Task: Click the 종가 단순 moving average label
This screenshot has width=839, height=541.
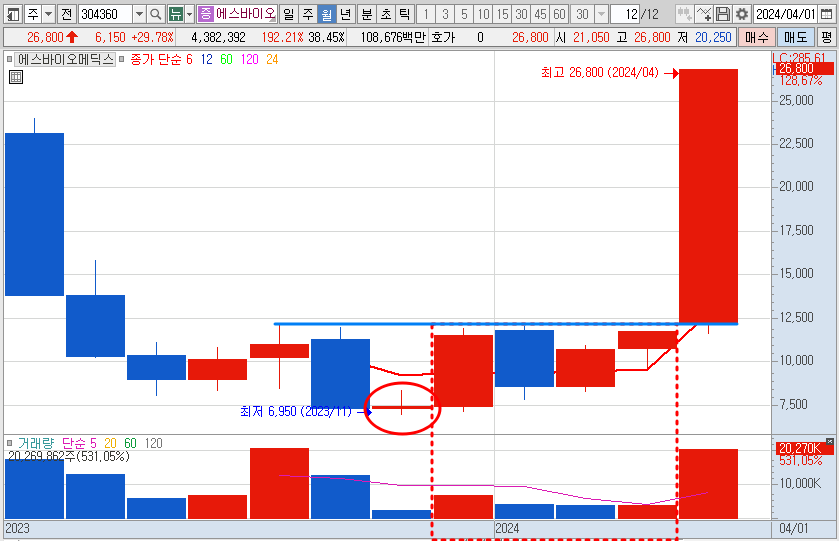Action: (x=156, y=59)
